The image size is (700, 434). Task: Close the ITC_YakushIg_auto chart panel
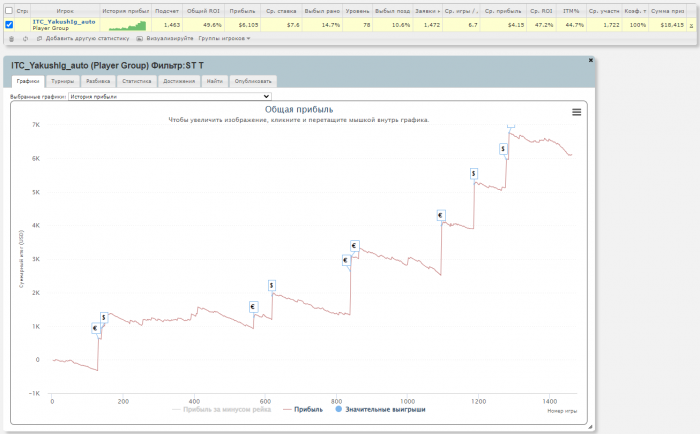591,60
